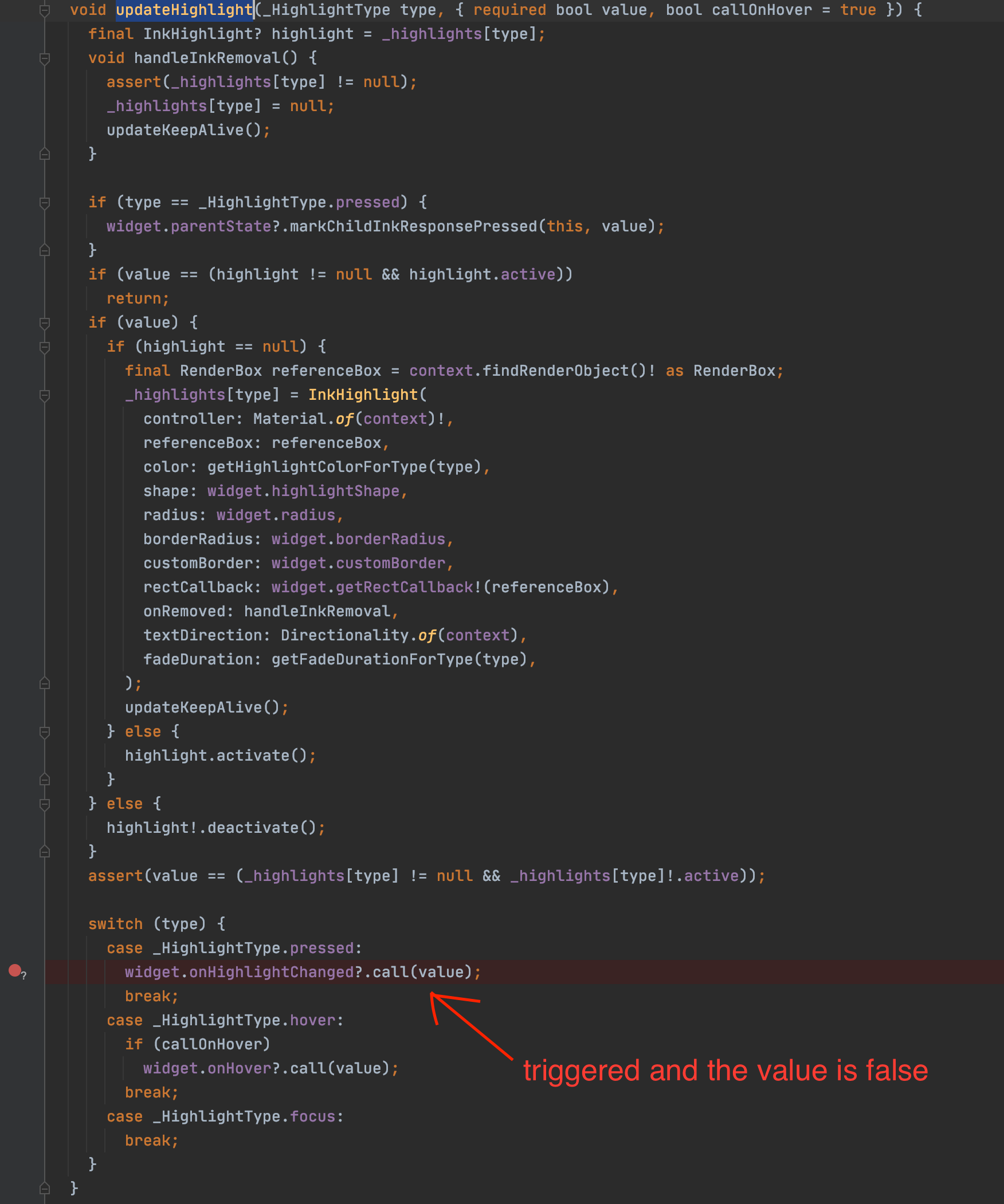Fold the 'if (value) {' block
Viewport: 1004px width, 1204px height.
[x=45, y=323]
